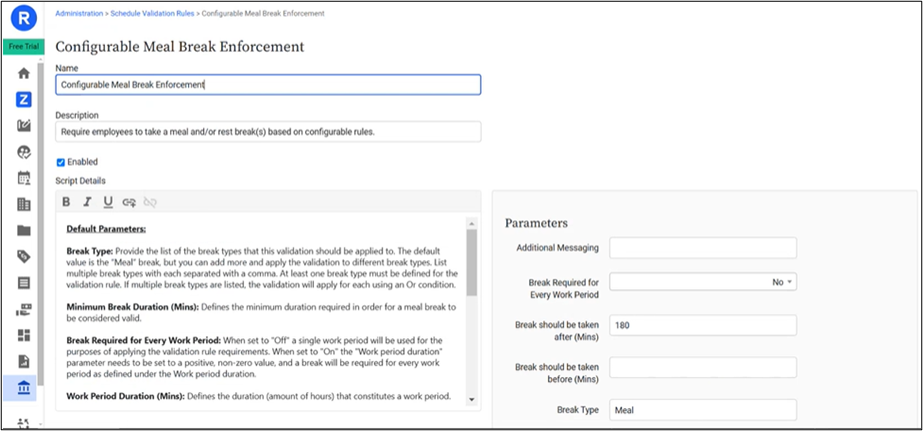The height and width of the screenshot is (431, 923).
Task: Open the calendar schedule sidebar icon
Action: coord(24,178)
